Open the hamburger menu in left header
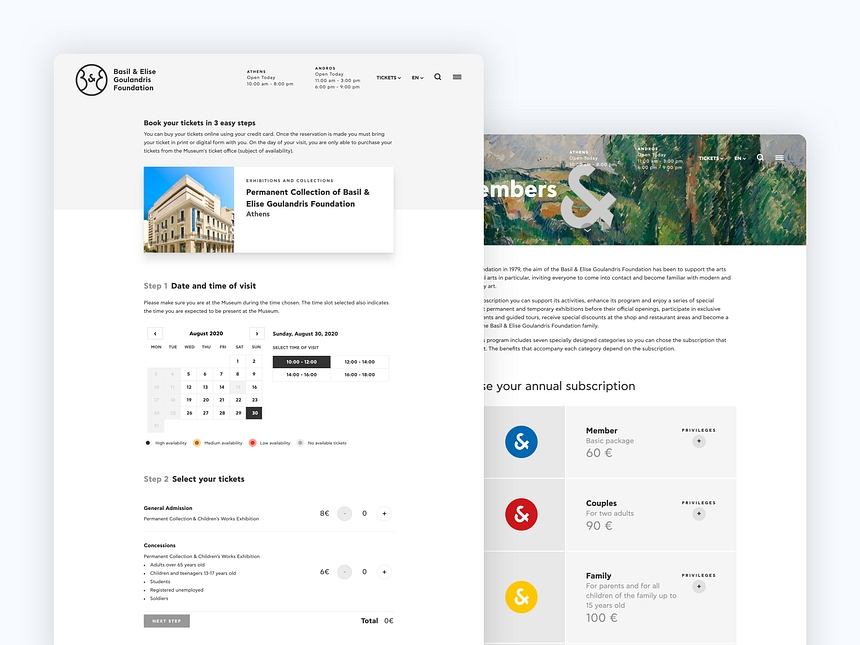Image resolution: width=860 pixels, height=645 pixels. pyautogui.click(x=457, y=77)
